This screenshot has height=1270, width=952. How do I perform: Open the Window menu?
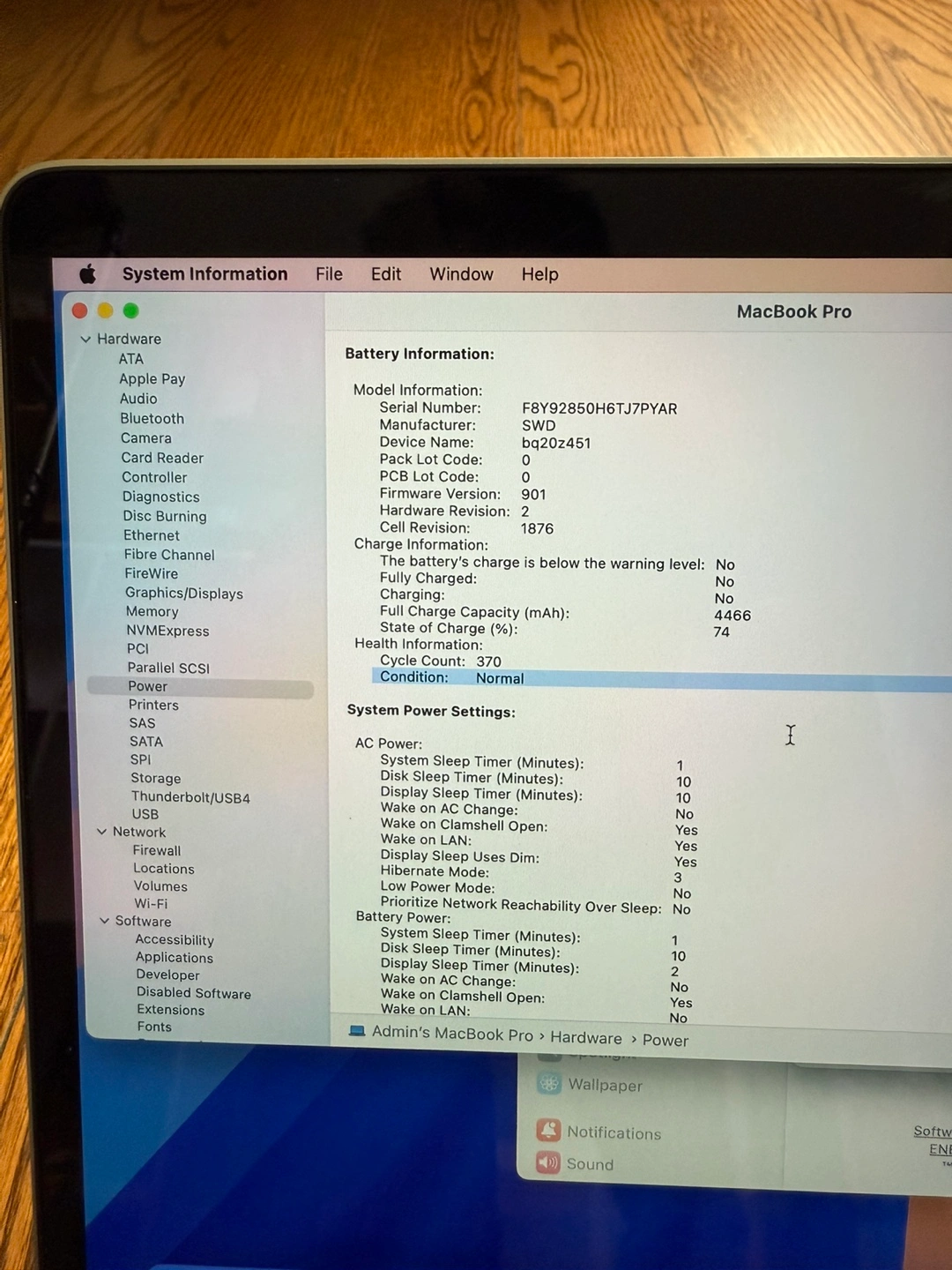(x=461, y=274)
